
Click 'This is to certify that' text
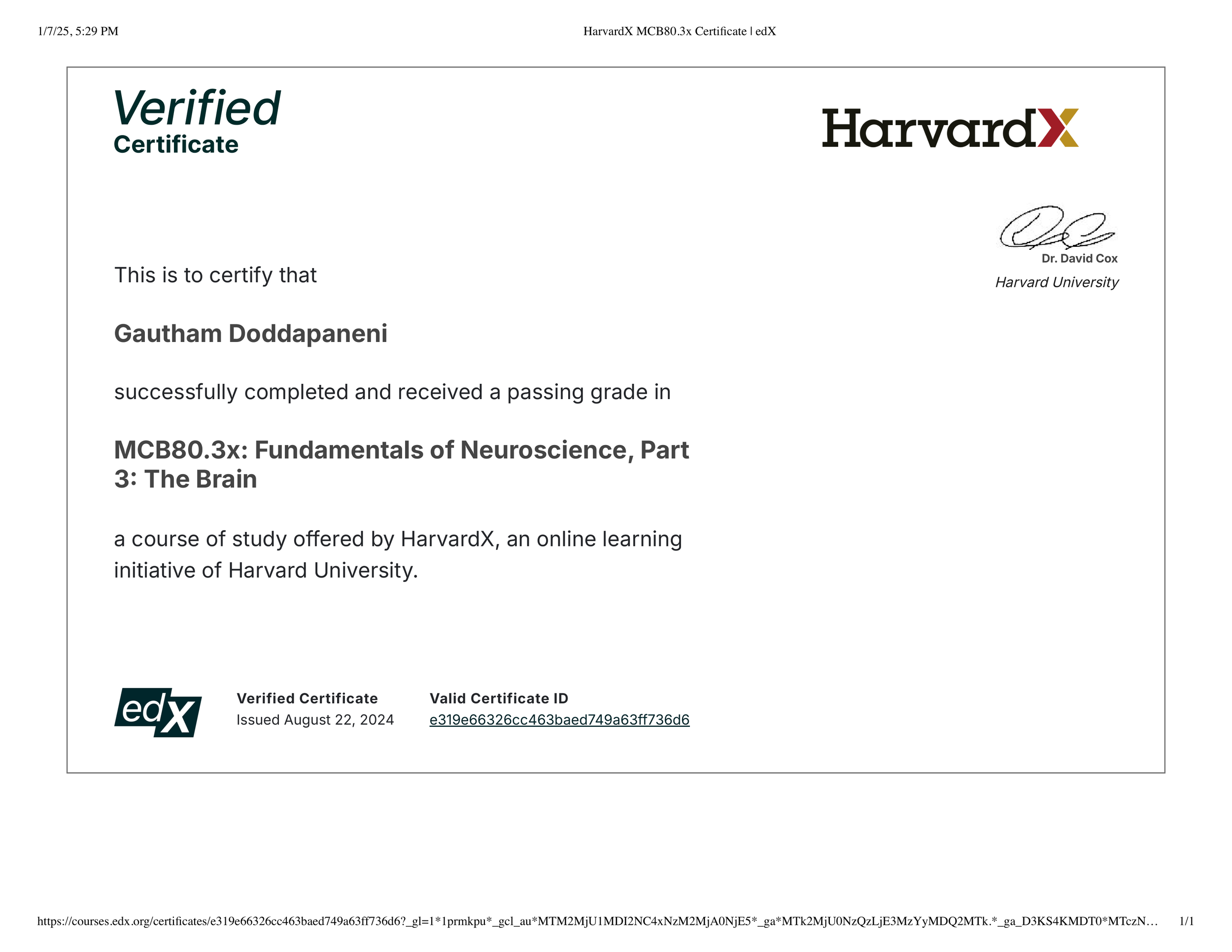[215, 276]
